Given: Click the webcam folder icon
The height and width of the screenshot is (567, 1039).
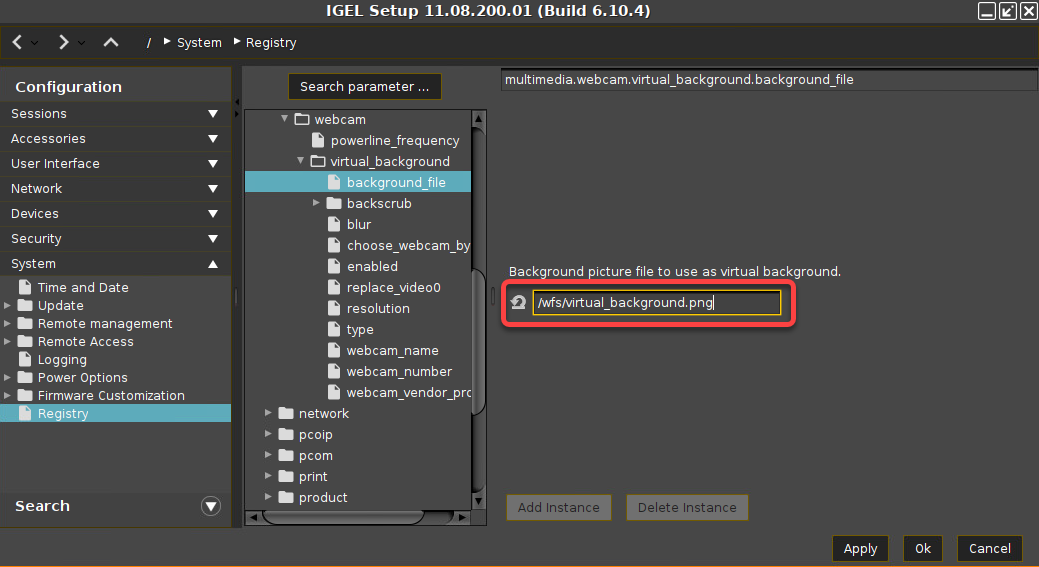Looking at the screenshot, I should [x=302, y=120].
